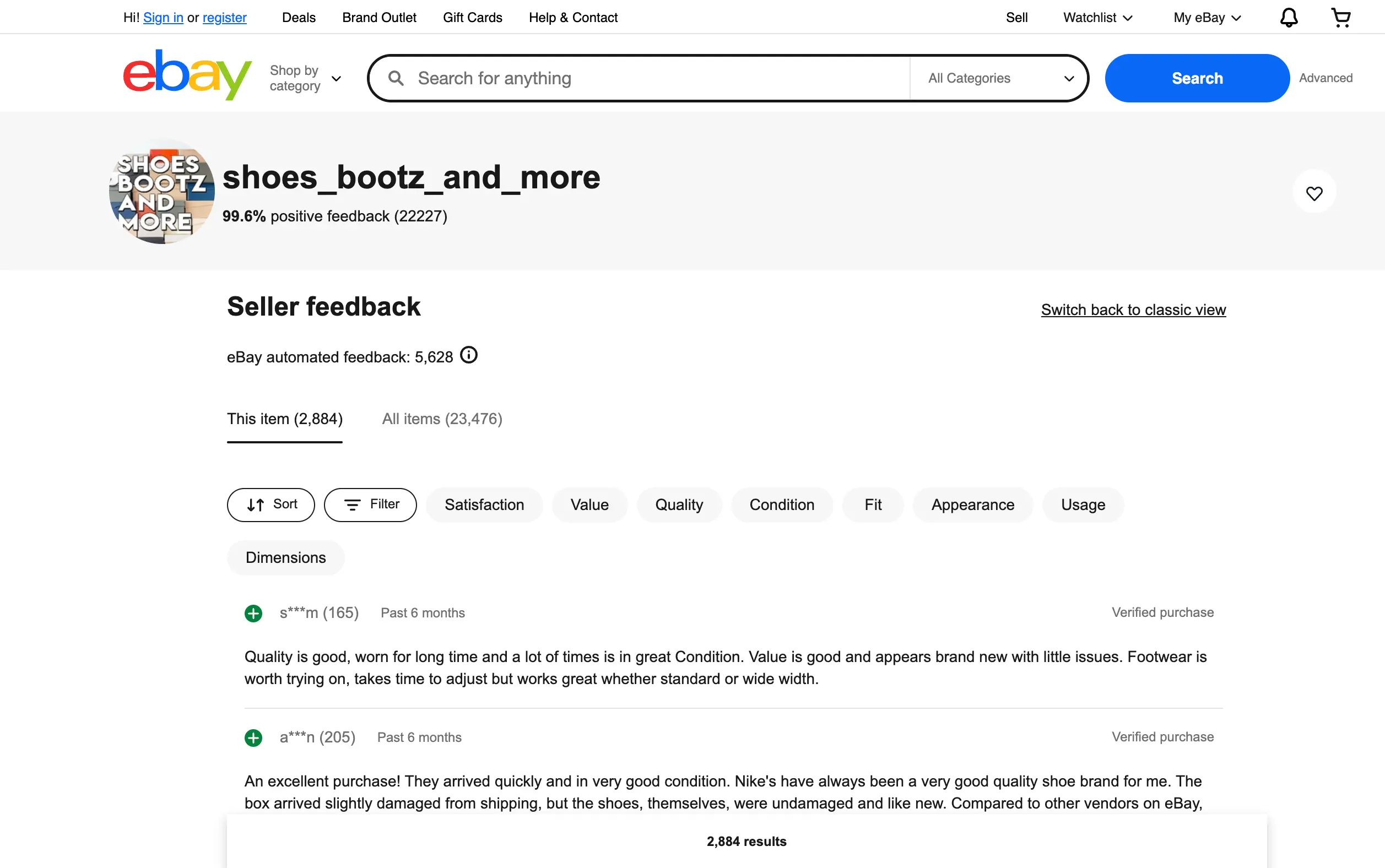Click the automated feedback info icon
Screen dimensions: 1385x868
[x=469, y=355]
